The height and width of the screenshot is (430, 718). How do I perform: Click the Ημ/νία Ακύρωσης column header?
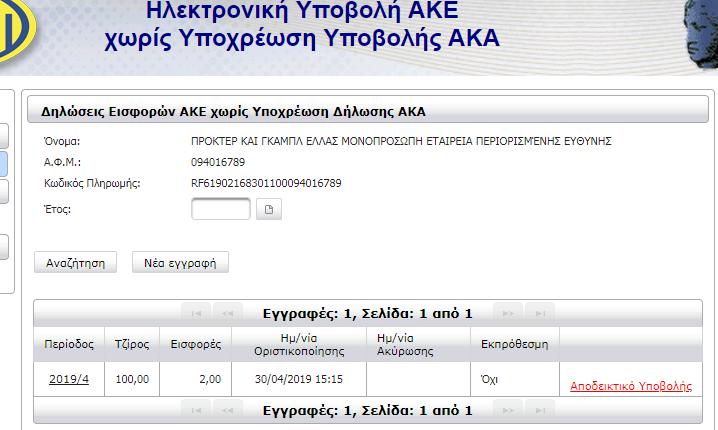pos(419,344)
